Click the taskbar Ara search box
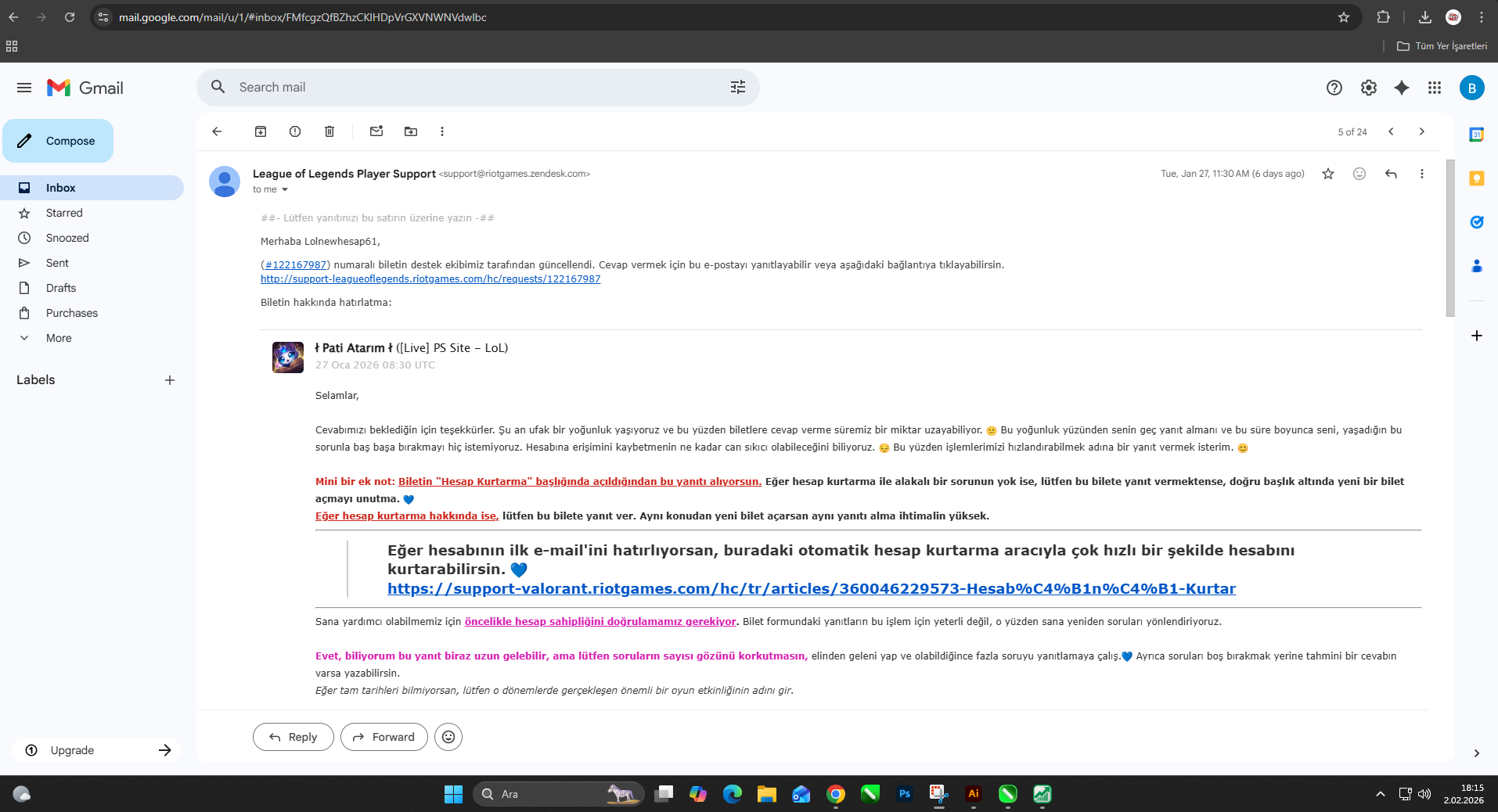Viewport: 1498px width, 812px height. [559, 794]
